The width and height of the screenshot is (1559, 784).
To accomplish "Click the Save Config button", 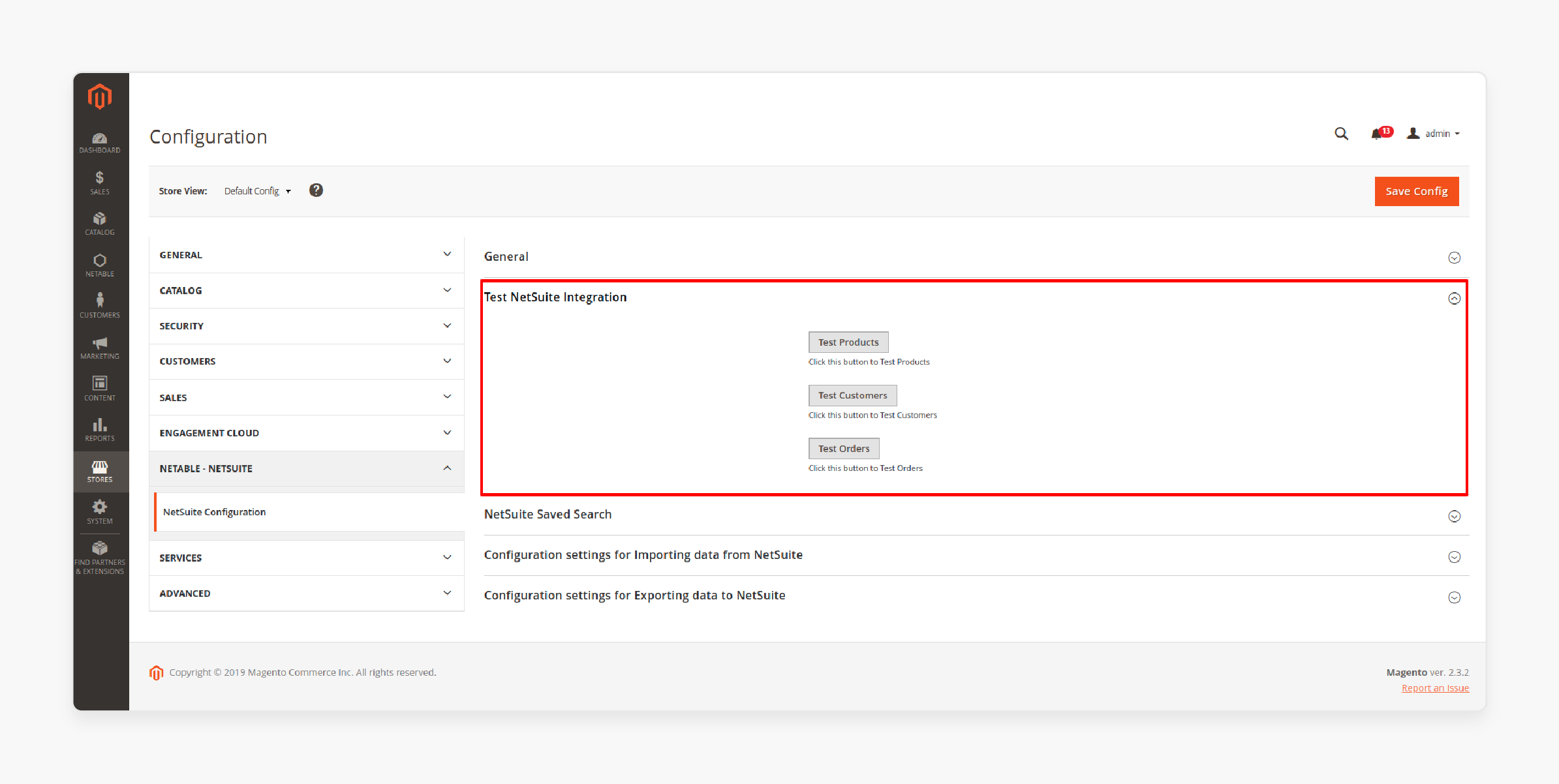I will [1416, 191].
